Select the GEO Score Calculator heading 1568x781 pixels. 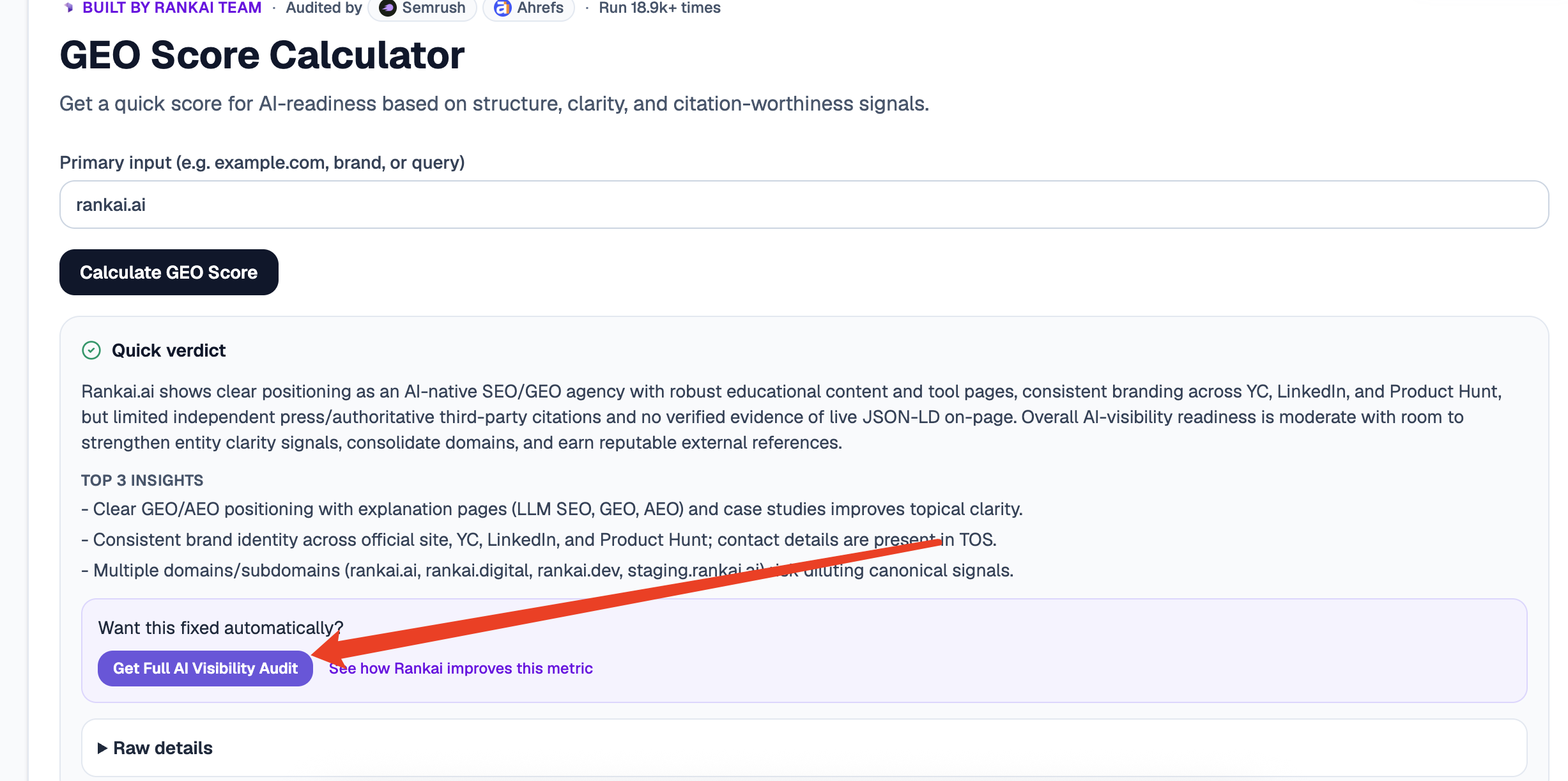262,55
